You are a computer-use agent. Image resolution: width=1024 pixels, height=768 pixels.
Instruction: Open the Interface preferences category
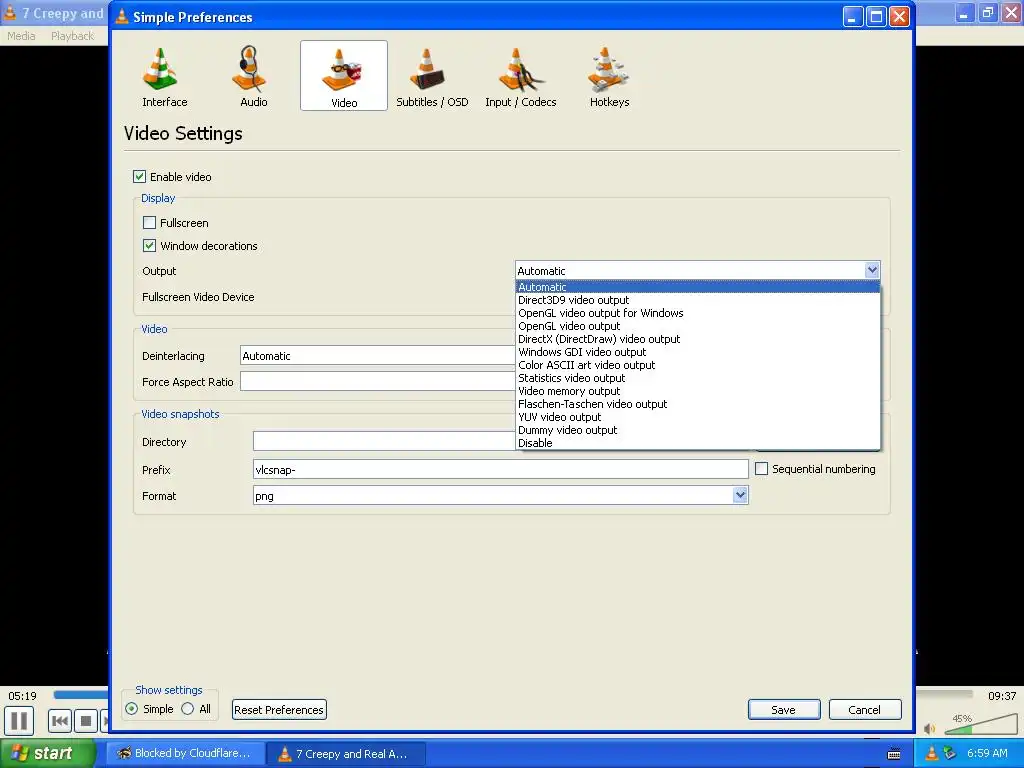[164, 76]
